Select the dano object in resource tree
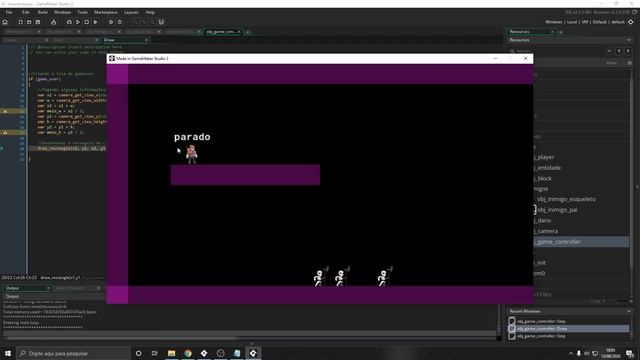The width and height of the screenshot is (640, 360). click(x=543, y=220)
